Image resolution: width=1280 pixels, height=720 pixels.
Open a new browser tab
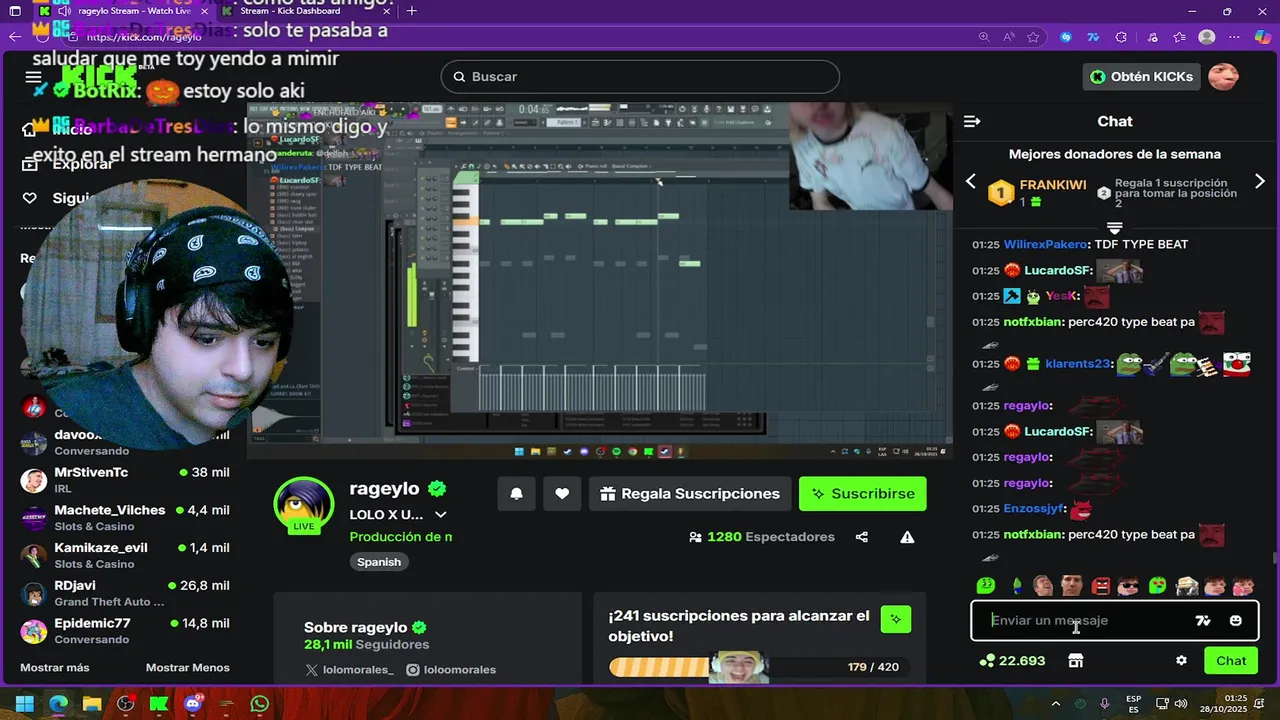pyautogui.click(x=412, y=11)
